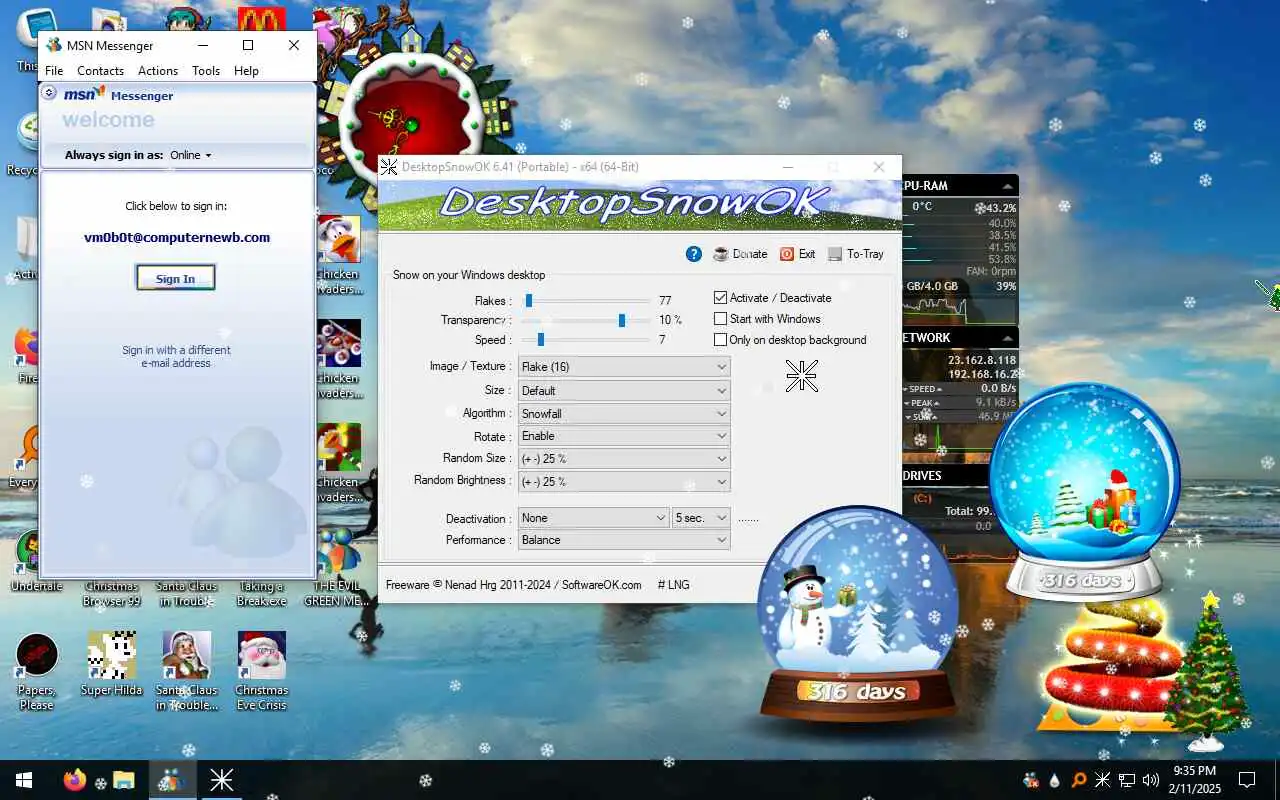The width and height of the screenshot is (1280, 800).
Task: Click DesktopSnowOK snowflake taskbar button
Action: [x=221, y=780]
